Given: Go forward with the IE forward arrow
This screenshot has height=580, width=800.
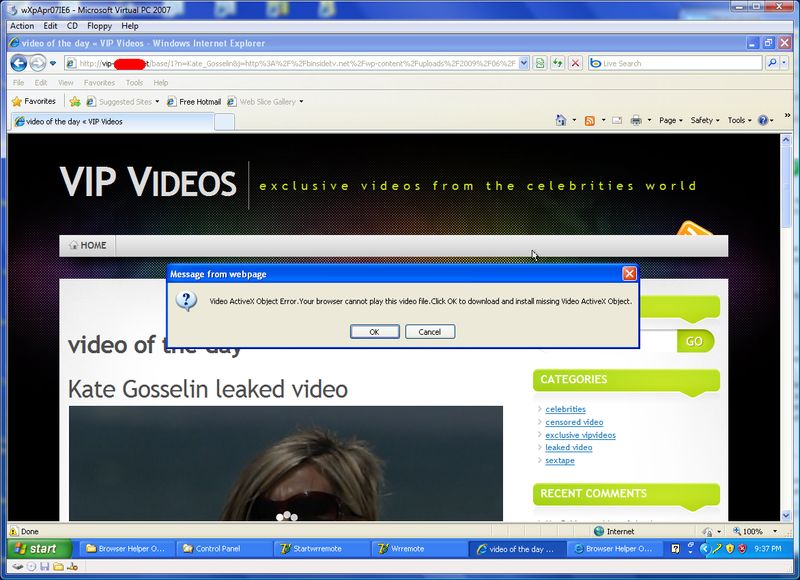Looking at the screenshot, I should (37, 63).
